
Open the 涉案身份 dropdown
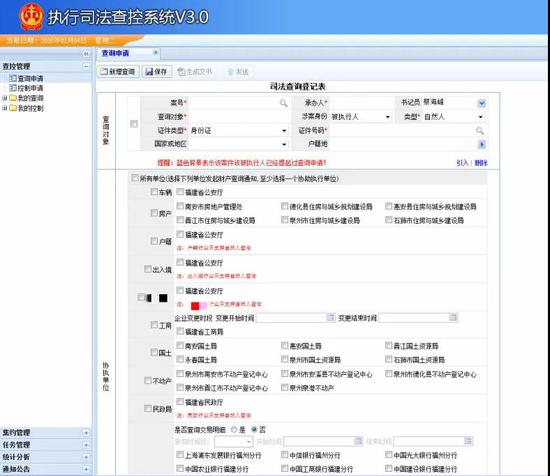point(387,117)
